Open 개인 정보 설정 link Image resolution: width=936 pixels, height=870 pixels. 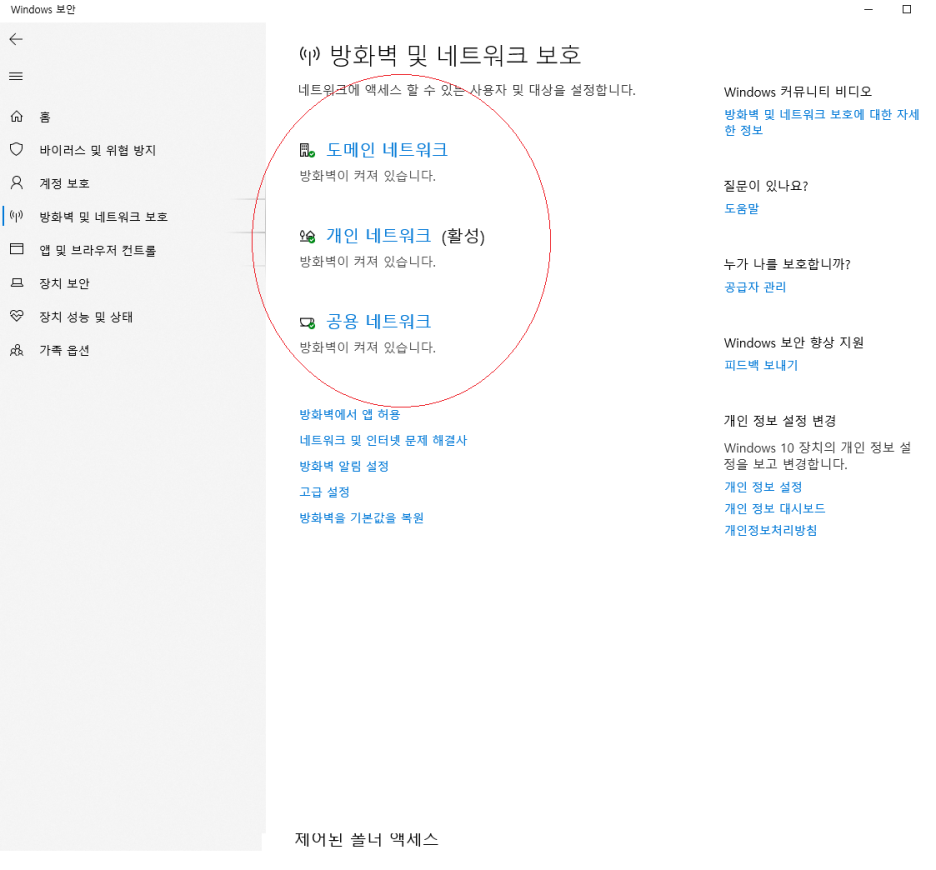pos(763,487)
